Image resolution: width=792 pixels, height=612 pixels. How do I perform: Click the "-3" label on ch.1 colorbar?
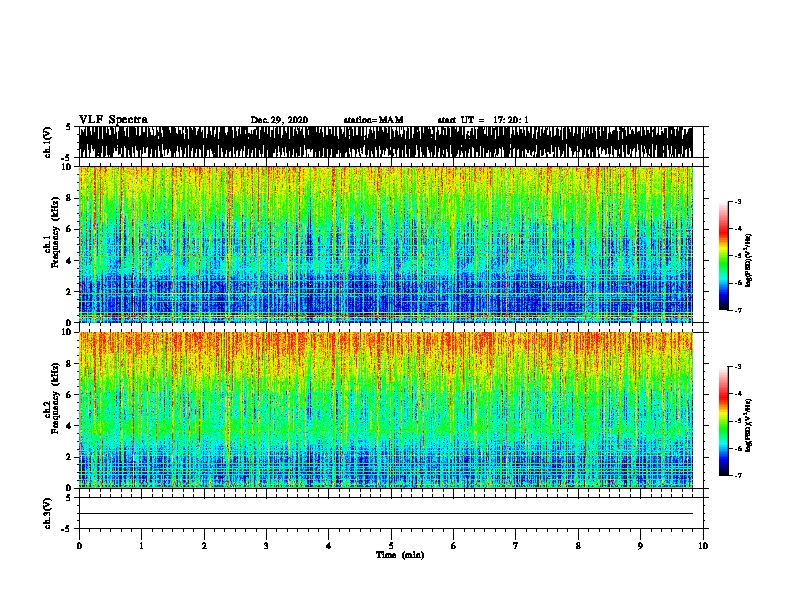click(x=737, y=201)
